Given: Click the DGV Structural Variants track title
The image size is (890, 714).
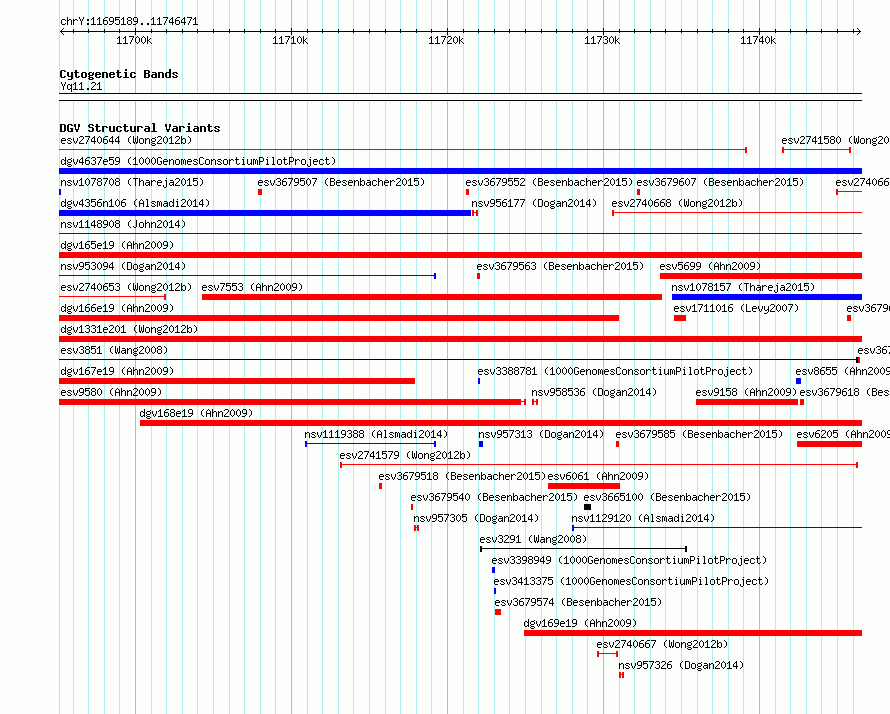Looking at the screenshot, I should (140, 128).
